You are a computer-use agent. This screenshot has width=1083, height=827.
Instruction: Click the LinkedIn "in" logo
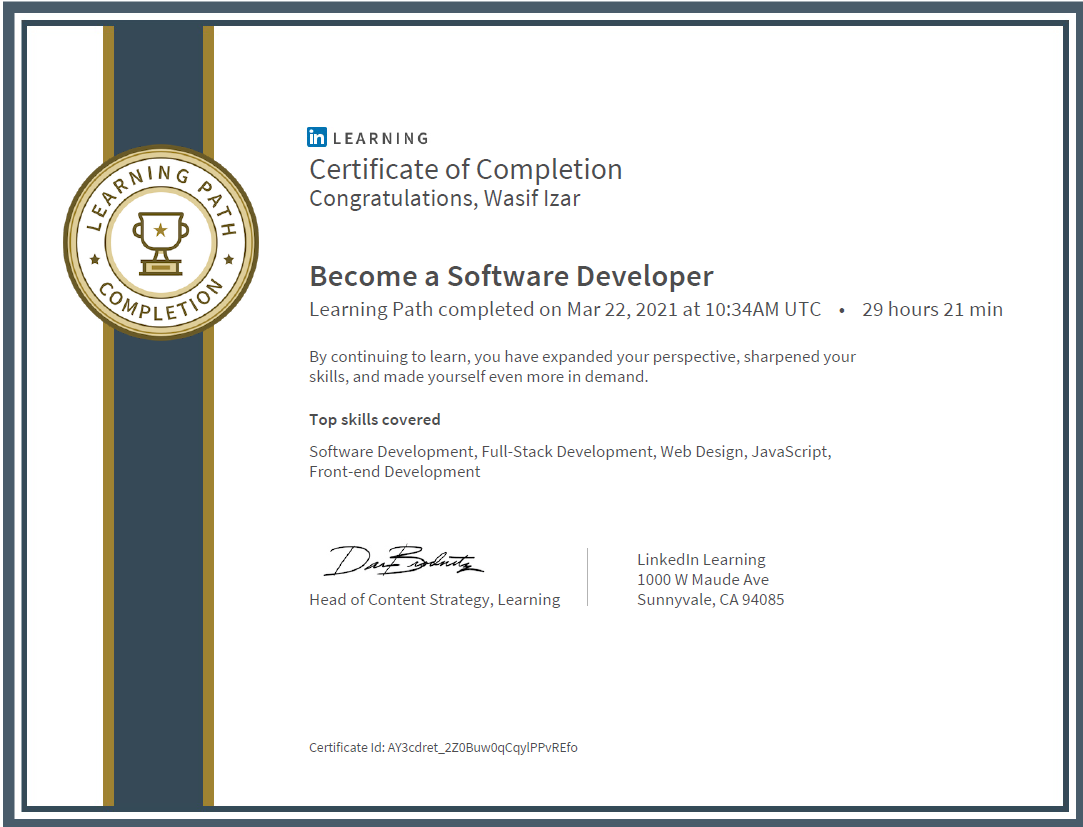tap(318, 138)
